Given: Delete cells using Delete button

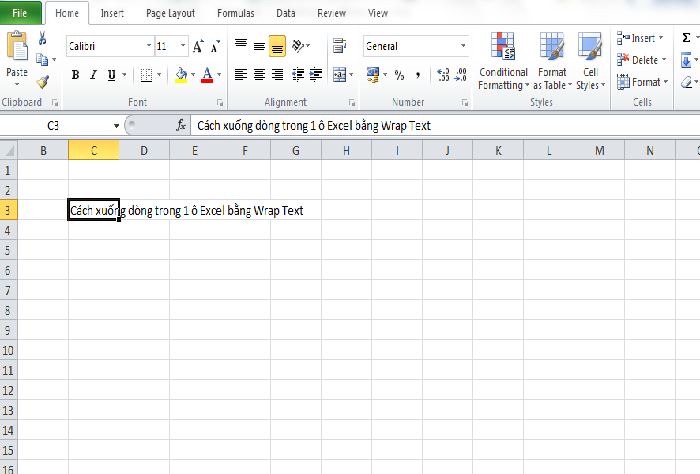Looking at the screenshot, I should click(x=638, y=60).
